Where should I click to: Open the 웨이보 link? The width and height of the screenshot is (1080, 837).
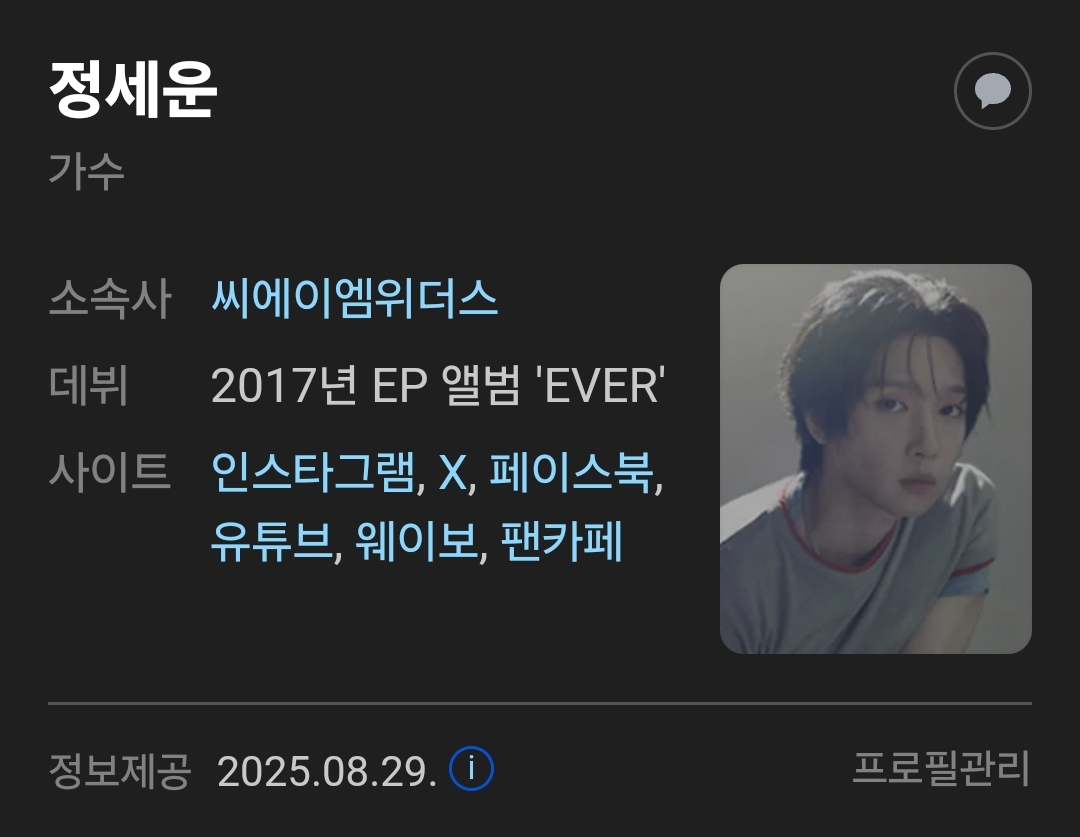pos(417,541)
